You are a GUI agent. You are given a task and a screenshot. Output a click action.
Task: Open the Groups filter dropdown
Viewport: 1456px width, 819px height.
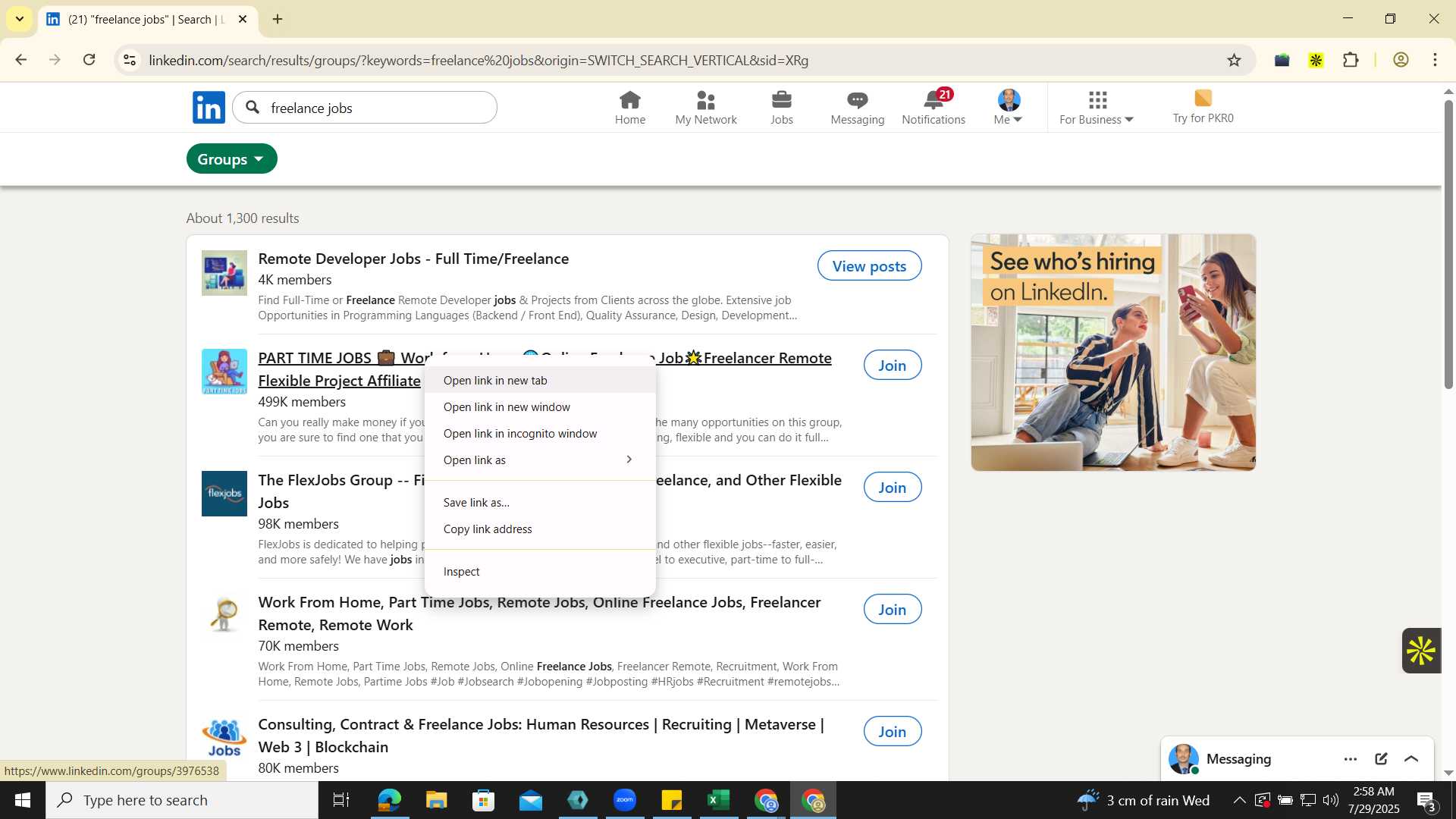pyautogui.click(x=231, y=159)
